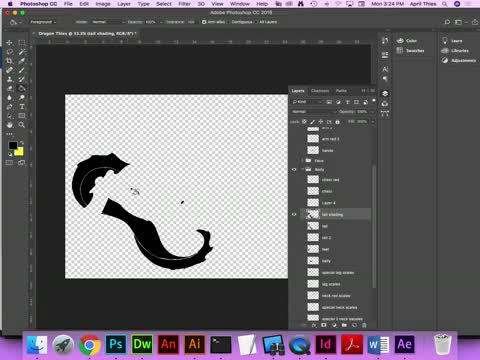The image size is (480, 360).
Task: Select the Healing Brush tool
Action: pos(9,70)
